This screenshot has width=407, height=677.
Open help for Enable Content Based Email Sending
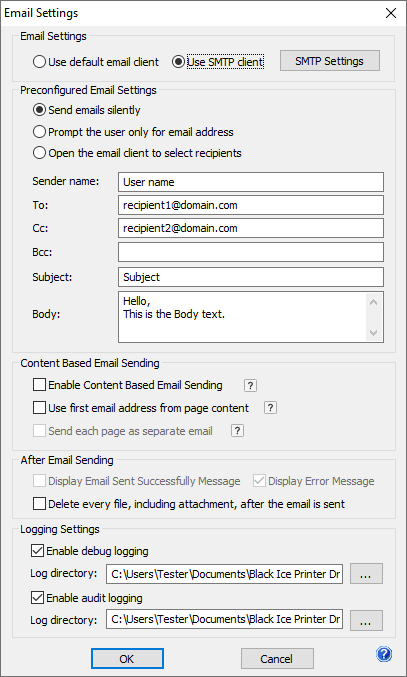coord(250,386)
